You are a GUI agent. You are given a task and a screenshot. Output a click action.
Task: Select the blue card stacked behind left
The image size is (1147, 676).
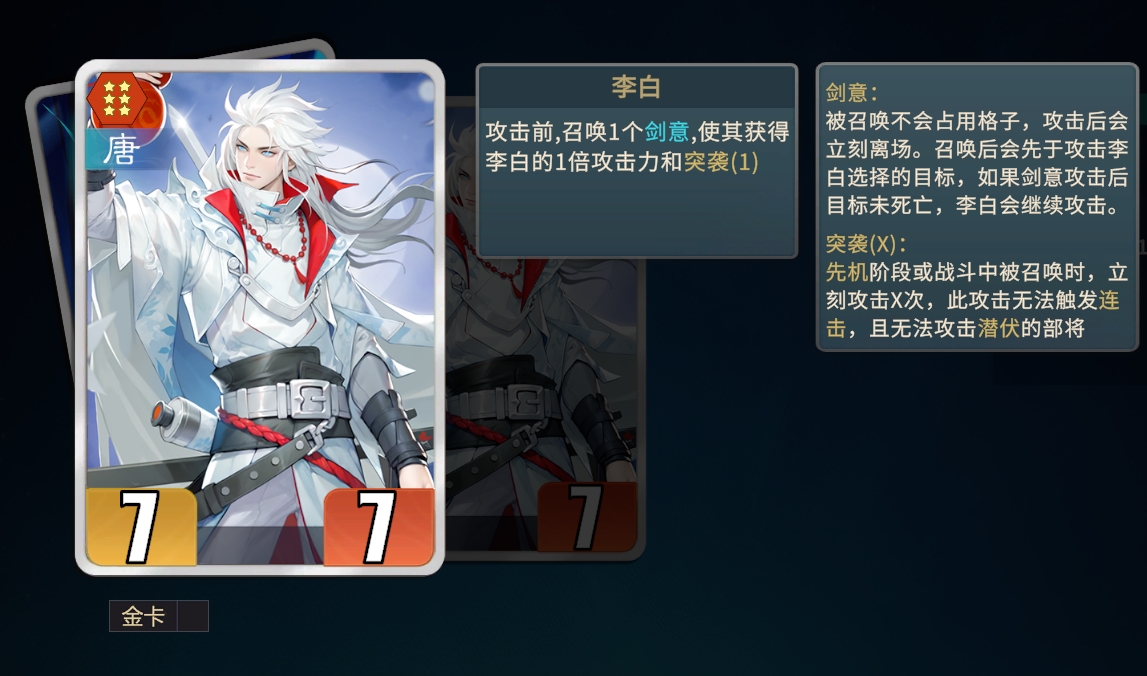click(53, 219)
